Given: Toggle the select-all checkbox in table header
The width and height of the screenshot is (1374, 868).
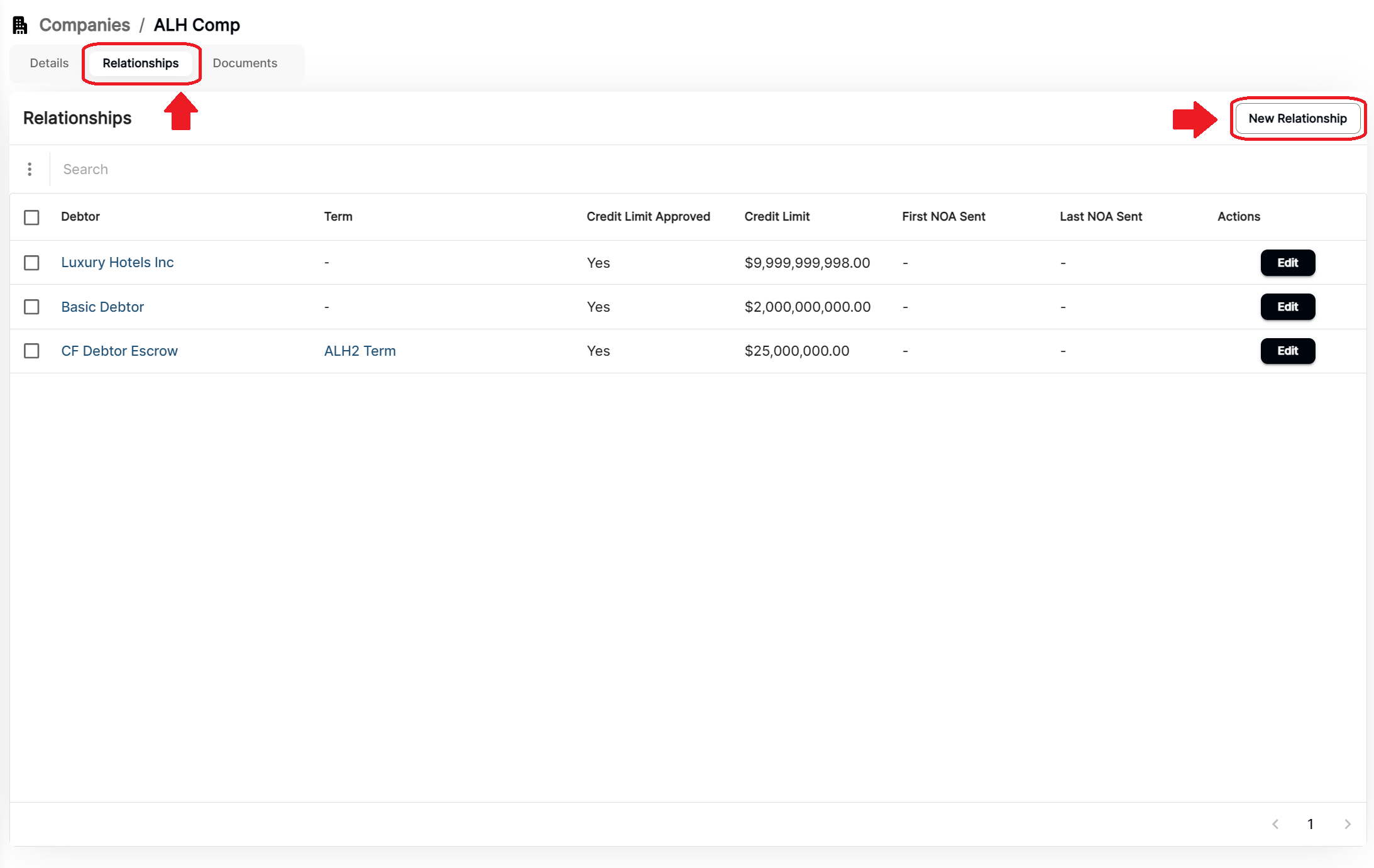Looking at the screenshot, I should pos(31,217).
